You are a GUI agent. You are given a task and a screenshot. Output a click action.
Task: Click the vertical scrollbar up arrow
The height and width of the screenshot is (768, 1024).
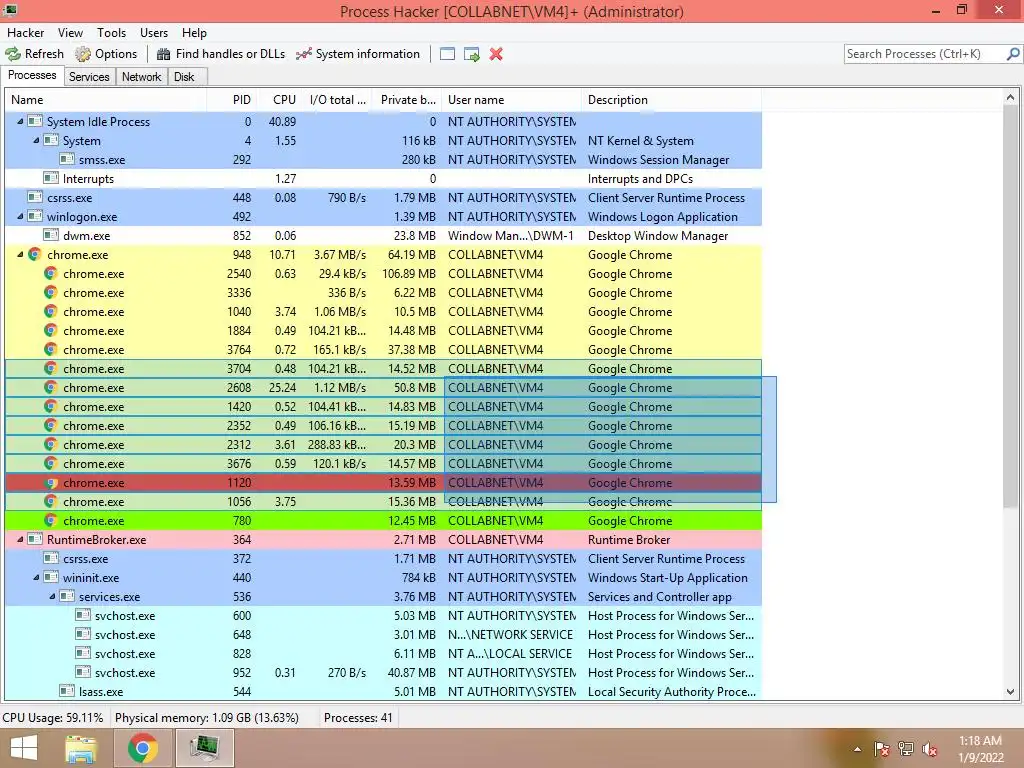click(x=1010, y=98)
